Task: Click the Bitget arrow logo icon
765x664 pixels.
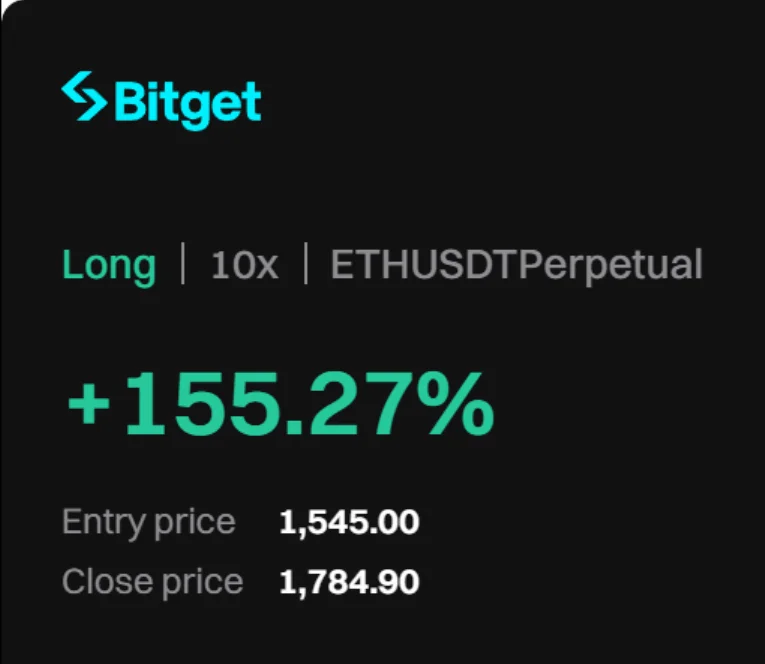Action: 84,96
